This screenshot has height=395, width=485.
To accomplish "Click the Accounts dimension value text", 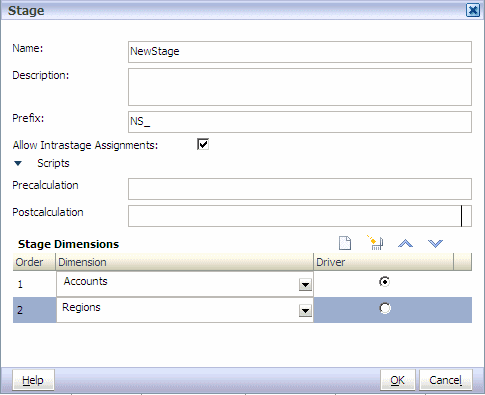I will coord(86,281).
